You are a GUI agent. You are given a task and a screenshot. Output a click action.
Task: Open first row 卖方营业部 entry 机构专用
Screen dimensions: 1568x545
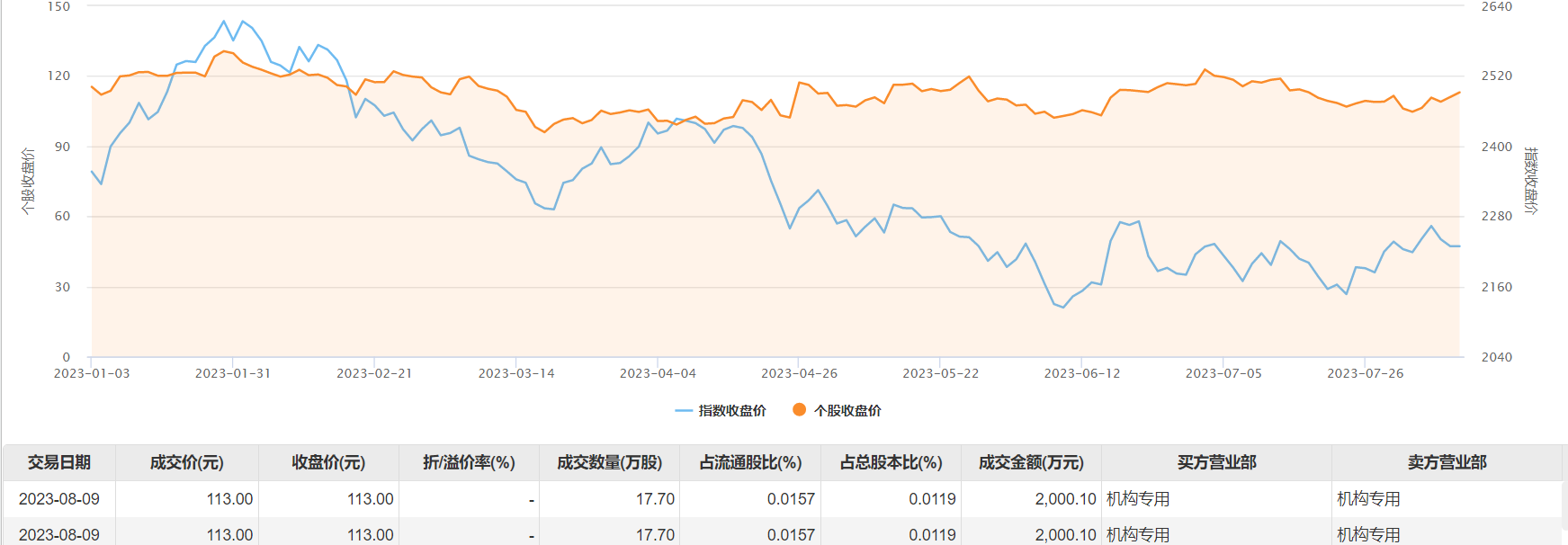click(1368, 499)
